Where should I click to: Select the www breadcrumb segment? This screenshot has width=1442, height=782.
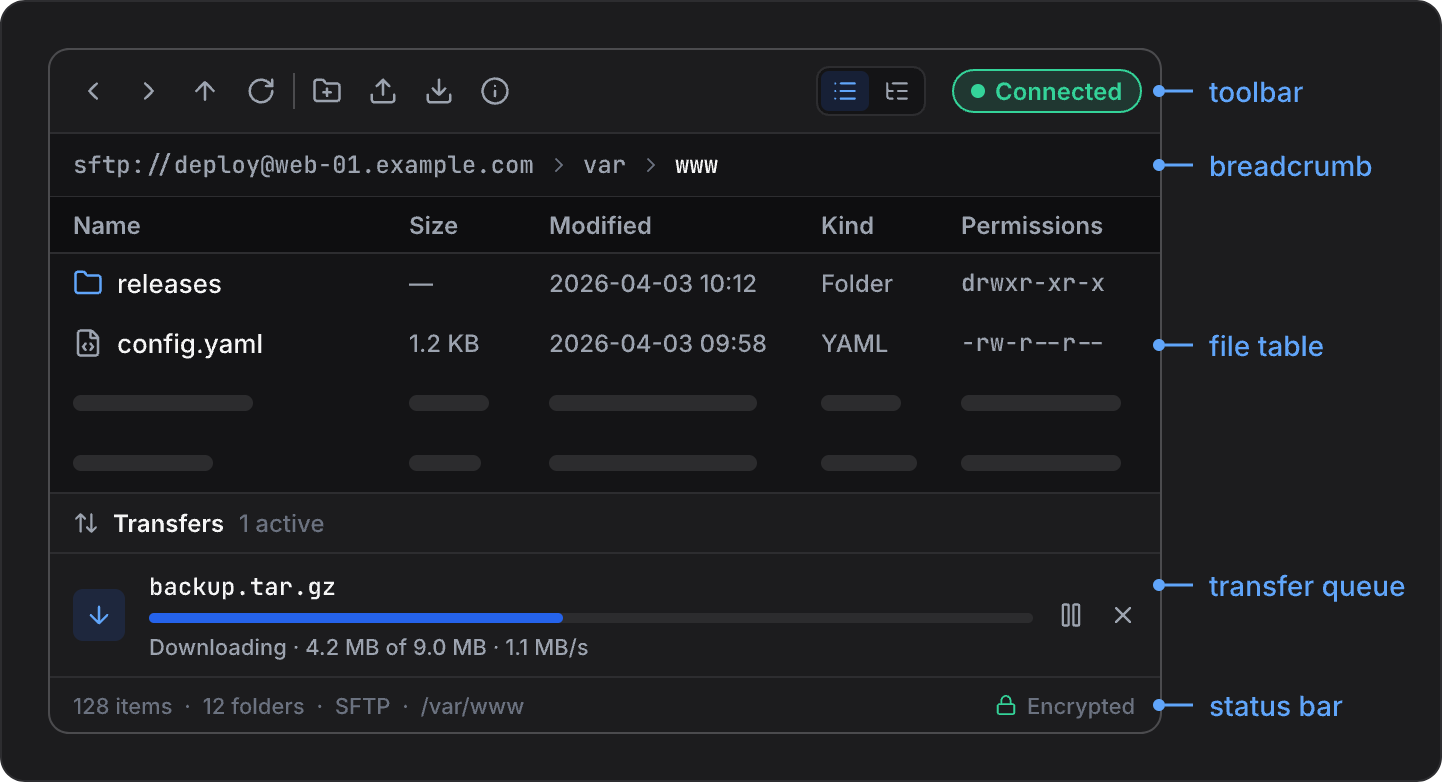697,165
